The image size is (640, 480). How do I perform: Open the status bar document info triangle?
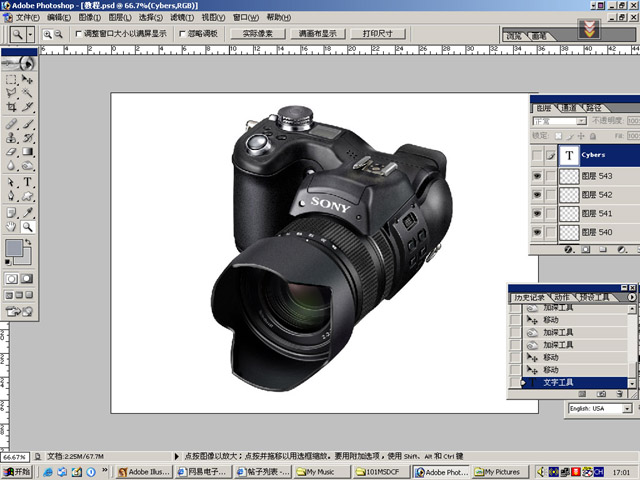(177, 456)
